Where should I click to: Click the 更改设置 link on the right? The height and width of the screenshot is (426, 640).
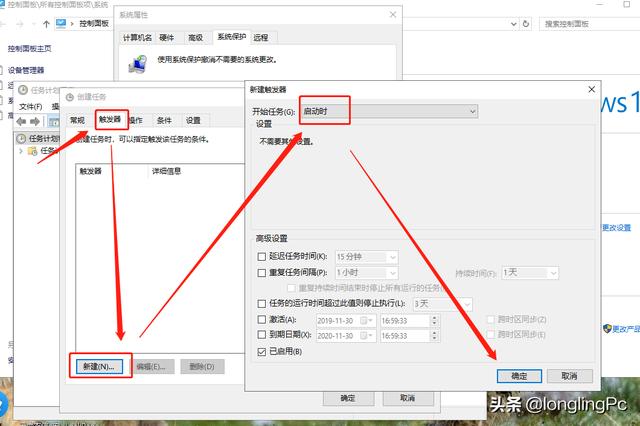click(x=617, y=228)
